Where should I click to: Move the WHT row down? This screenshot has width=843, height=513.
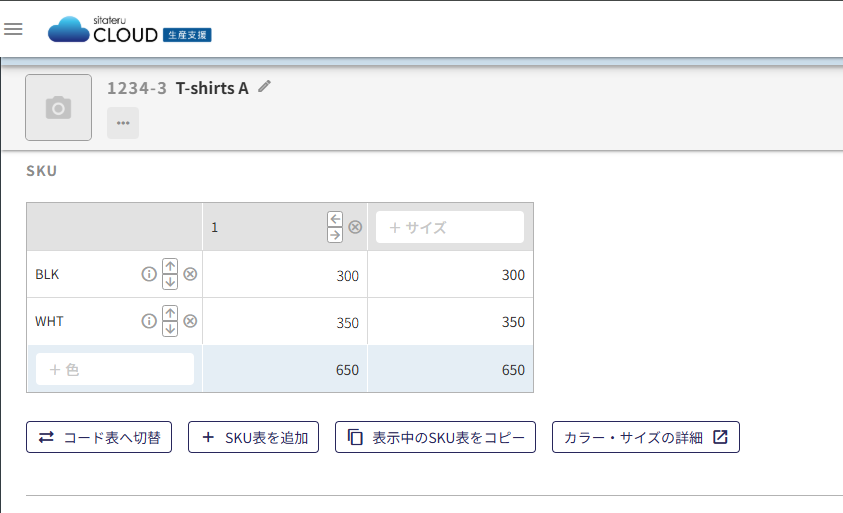click(x=170, y=329)
